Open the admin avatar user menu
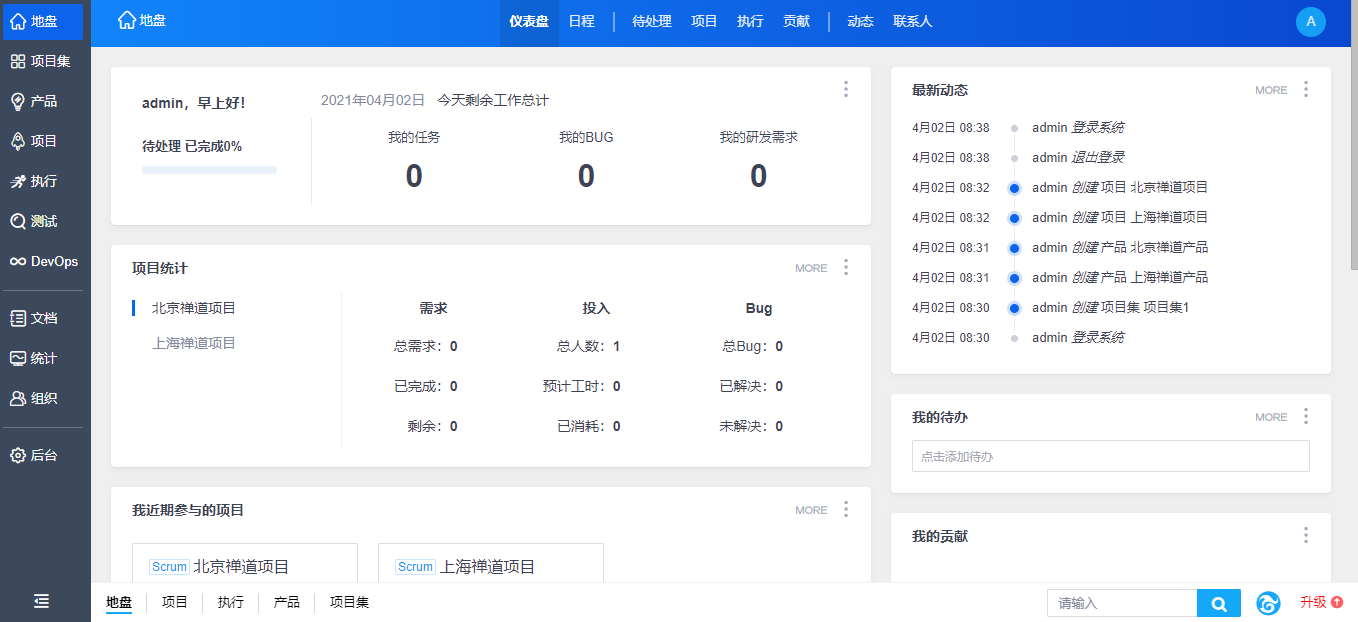Screen dimensions: 1358x622 pos(1310,22)
